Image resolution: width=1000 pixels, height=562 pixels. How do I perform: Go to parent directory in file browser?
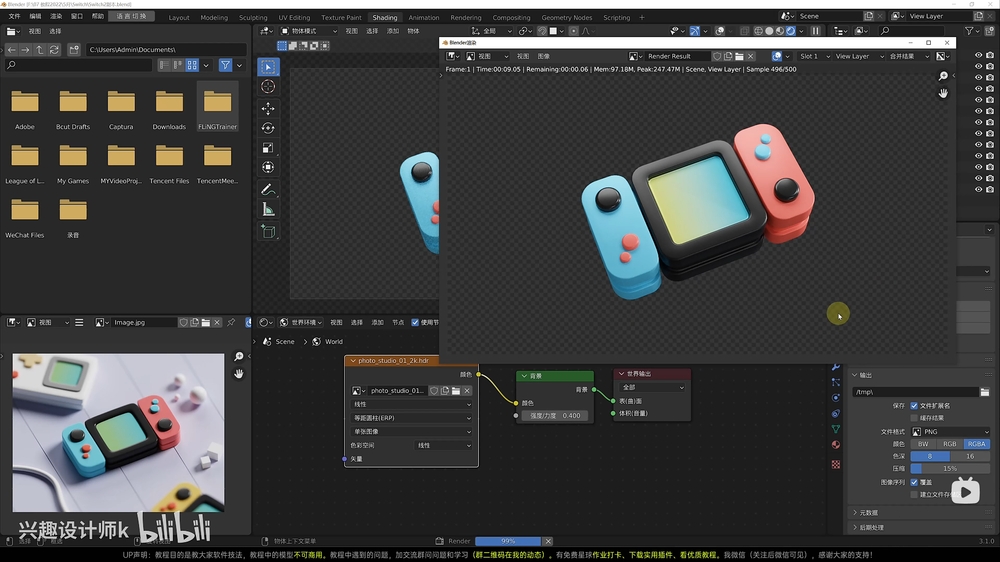pyautogui.click(x=40, y=49)
